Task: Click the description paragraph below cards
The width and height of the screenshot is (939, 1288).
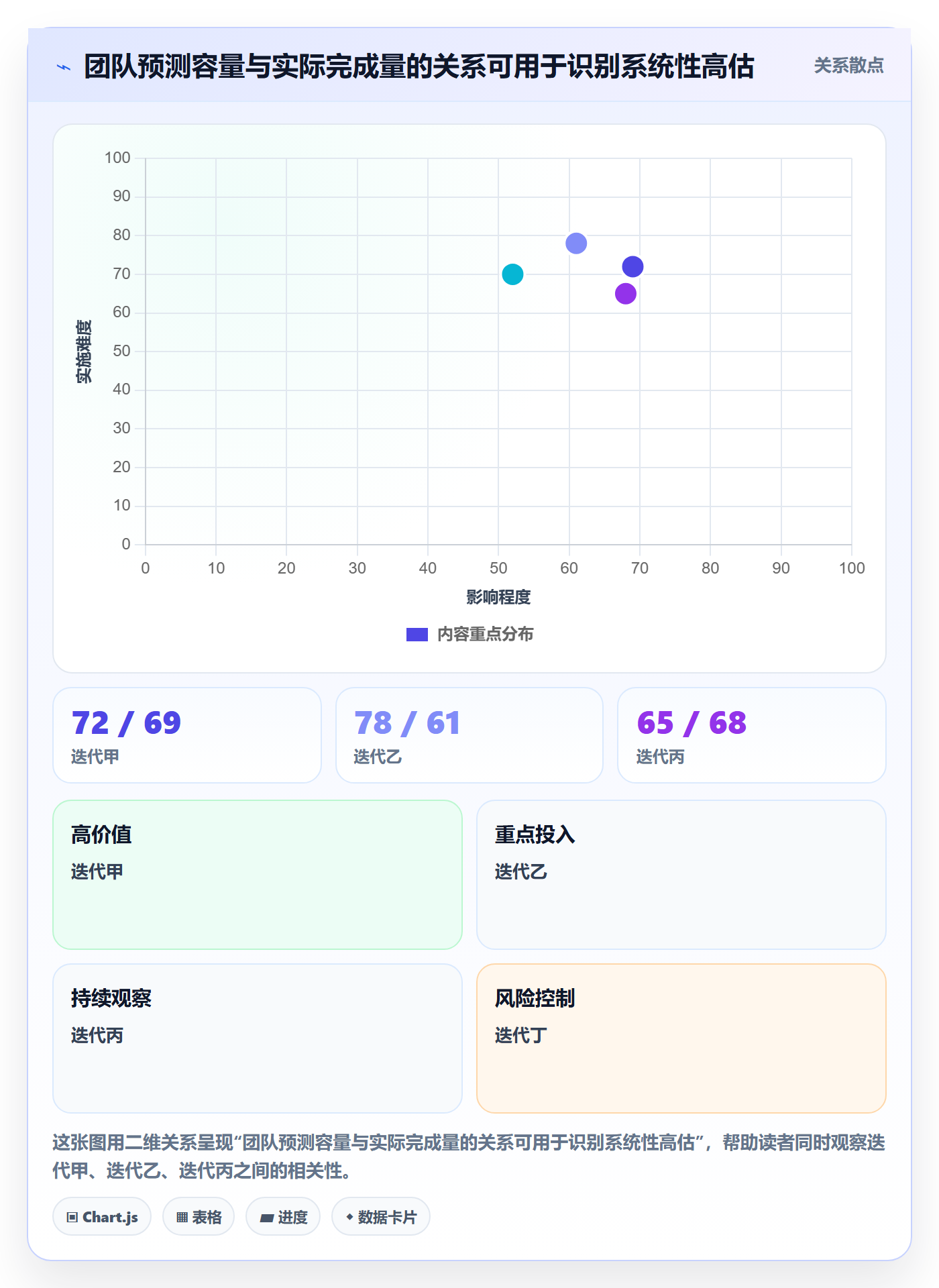Action: coord(469,1157)
